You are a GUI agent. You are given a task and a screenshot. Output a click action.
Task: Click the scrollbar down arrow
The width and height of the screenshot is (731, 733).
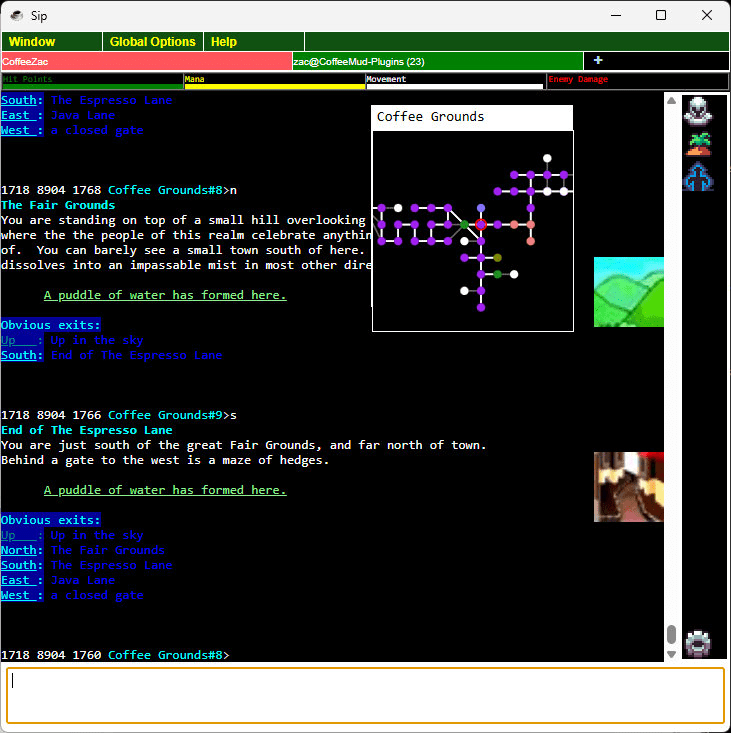[671, 654]
